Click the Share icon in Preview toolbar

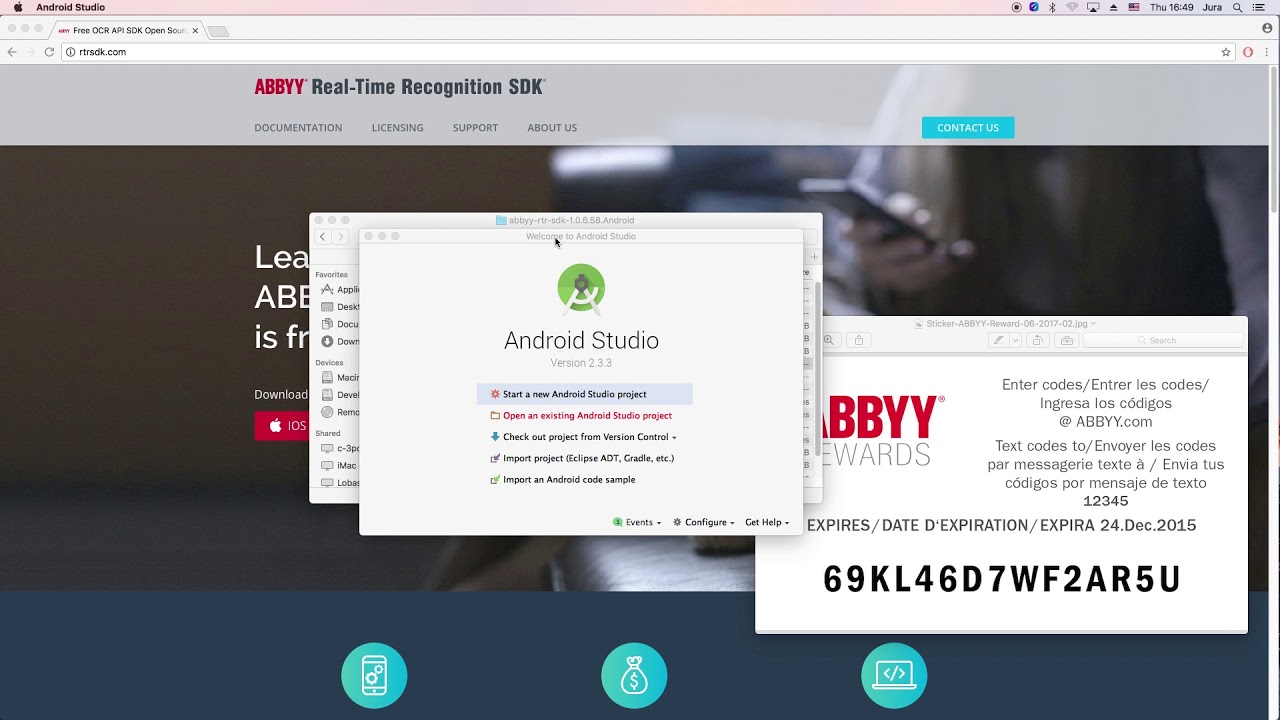(858, 340)
